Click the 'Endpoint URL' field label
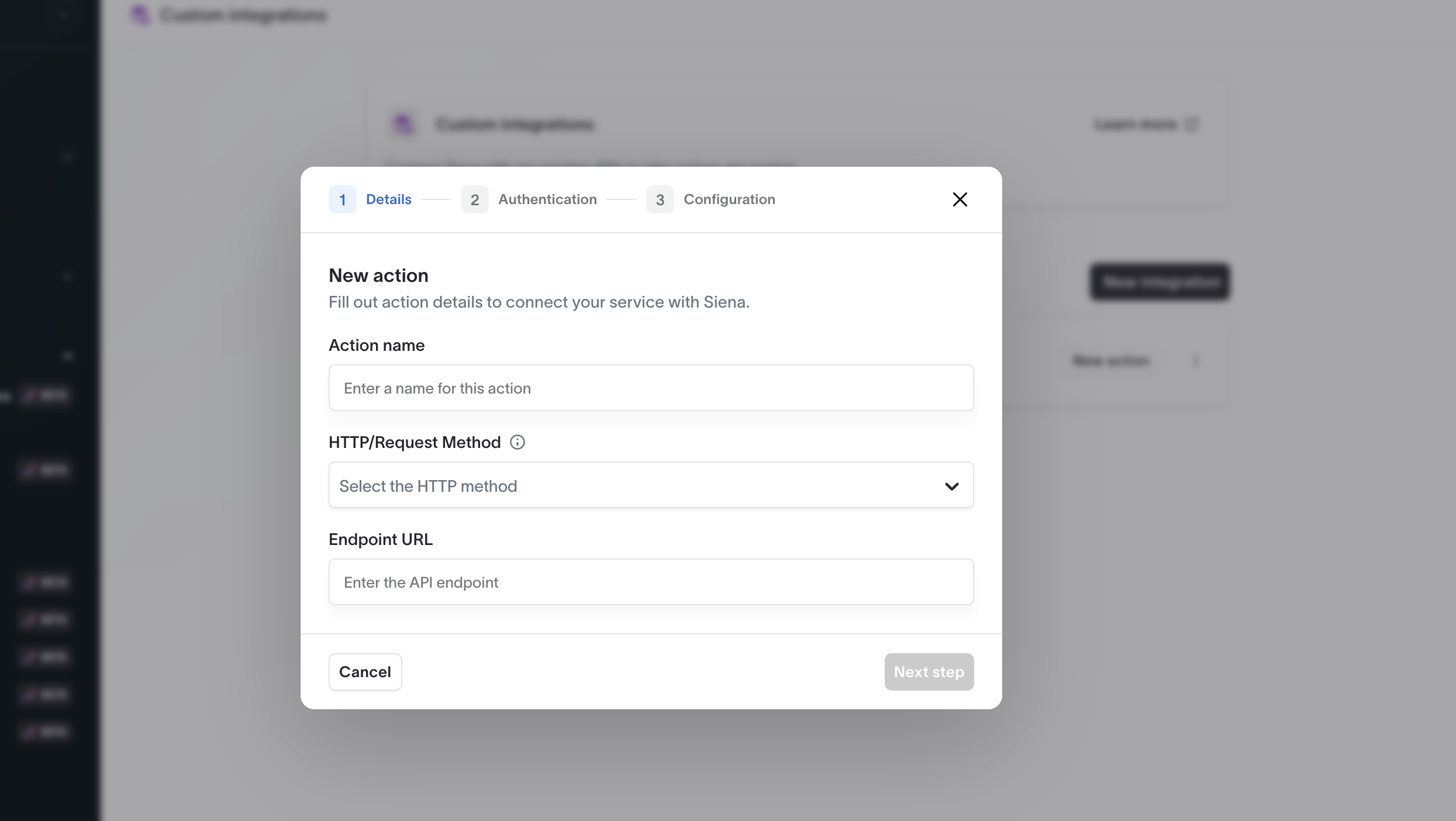This screenshot has width=1456, height=821. [381, 539]
